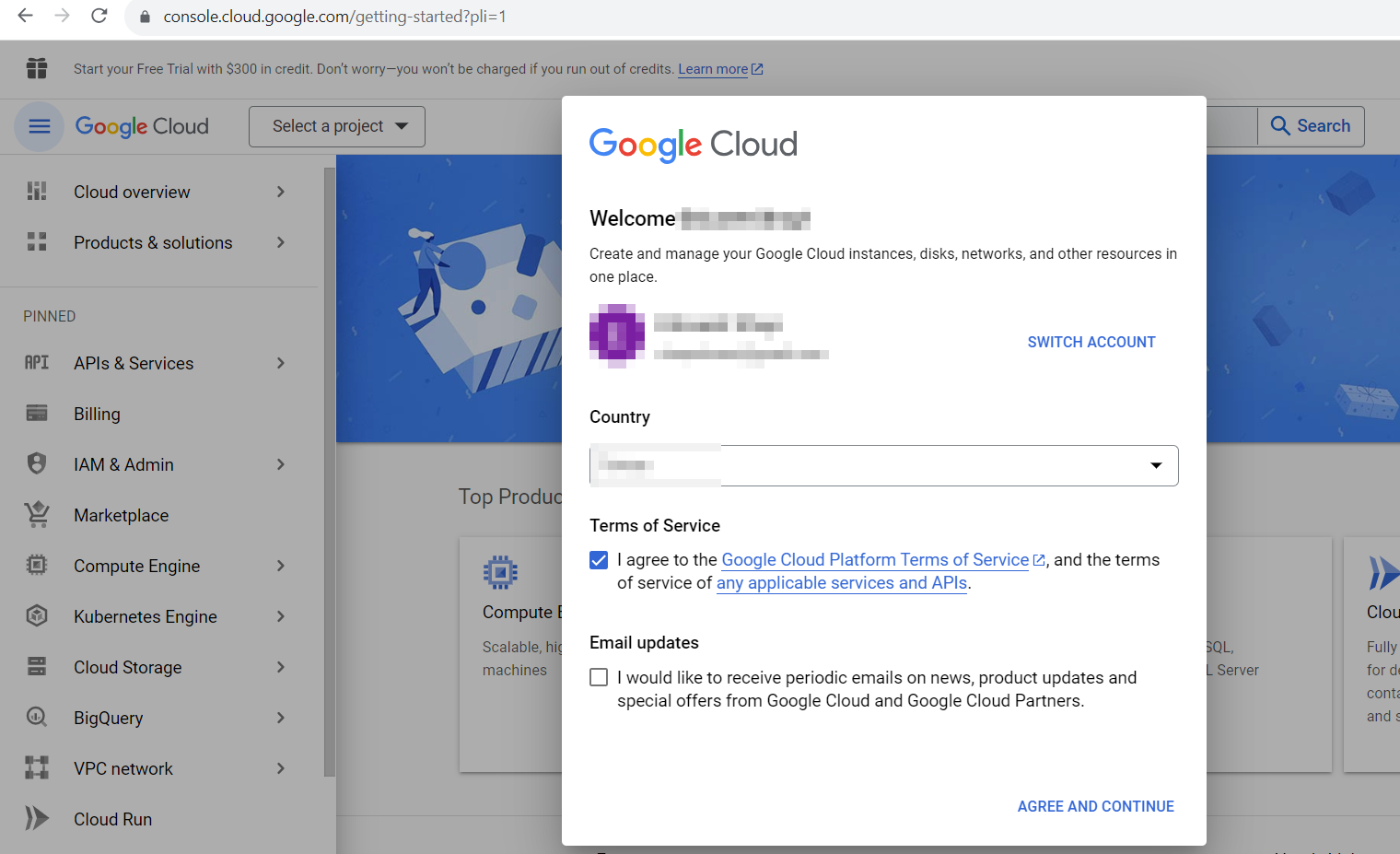Click the Cloud Run arrows icon

37,818
